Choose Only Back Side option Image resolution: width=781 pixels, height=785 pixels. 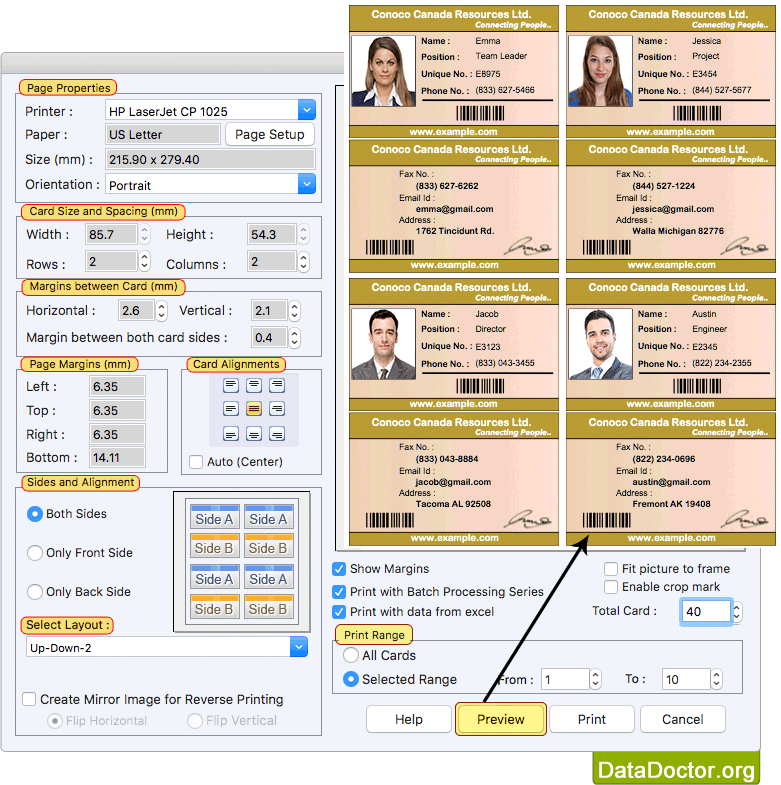click(x=35, y=592)
